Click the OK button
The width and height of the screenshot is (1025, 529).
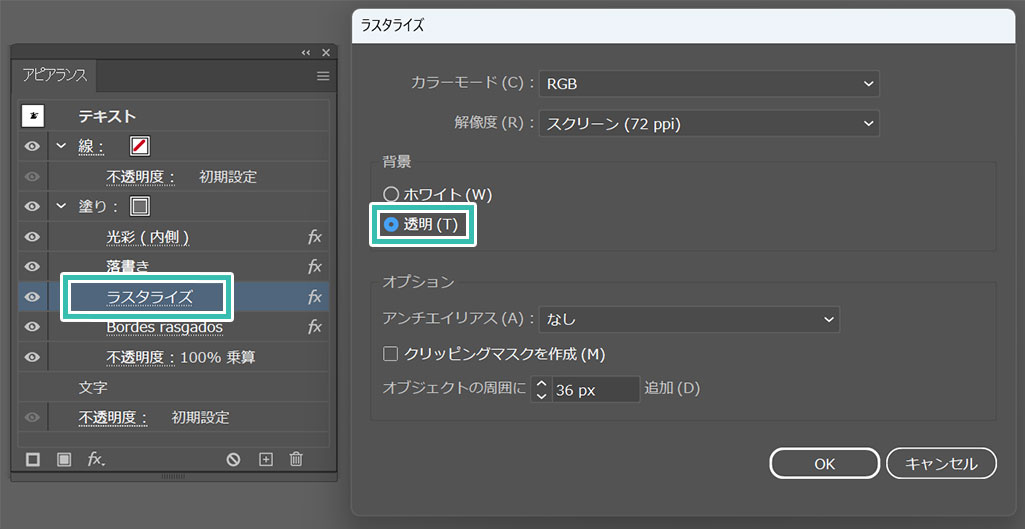(824, 463)
